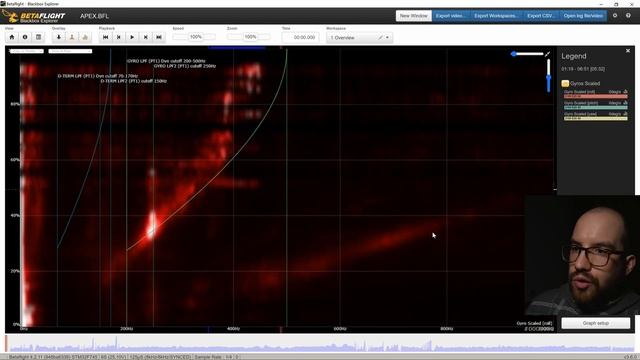This screenshot has height=360, width=640.
Task: Toggle the person-shaped Overlay icon
Action: tap(72, 37)
